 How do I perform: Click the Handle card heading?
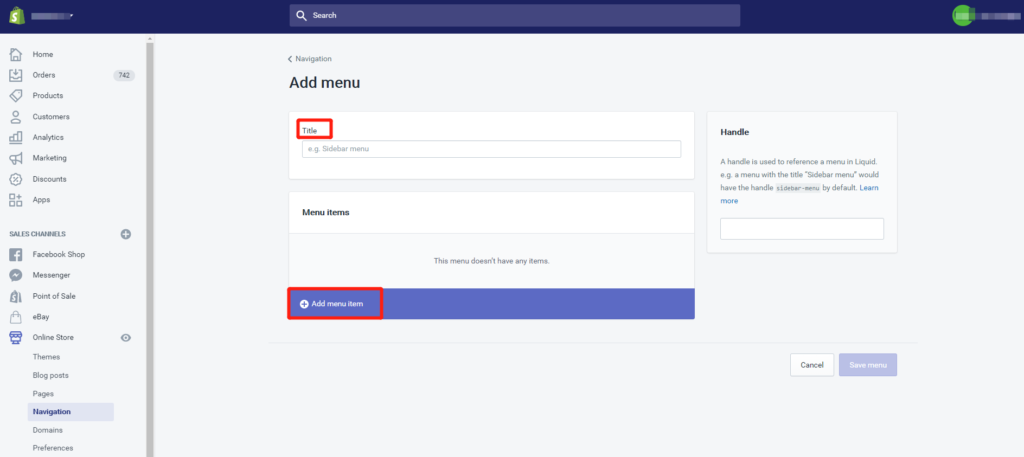pyautogui.click(x=735, y=132)
